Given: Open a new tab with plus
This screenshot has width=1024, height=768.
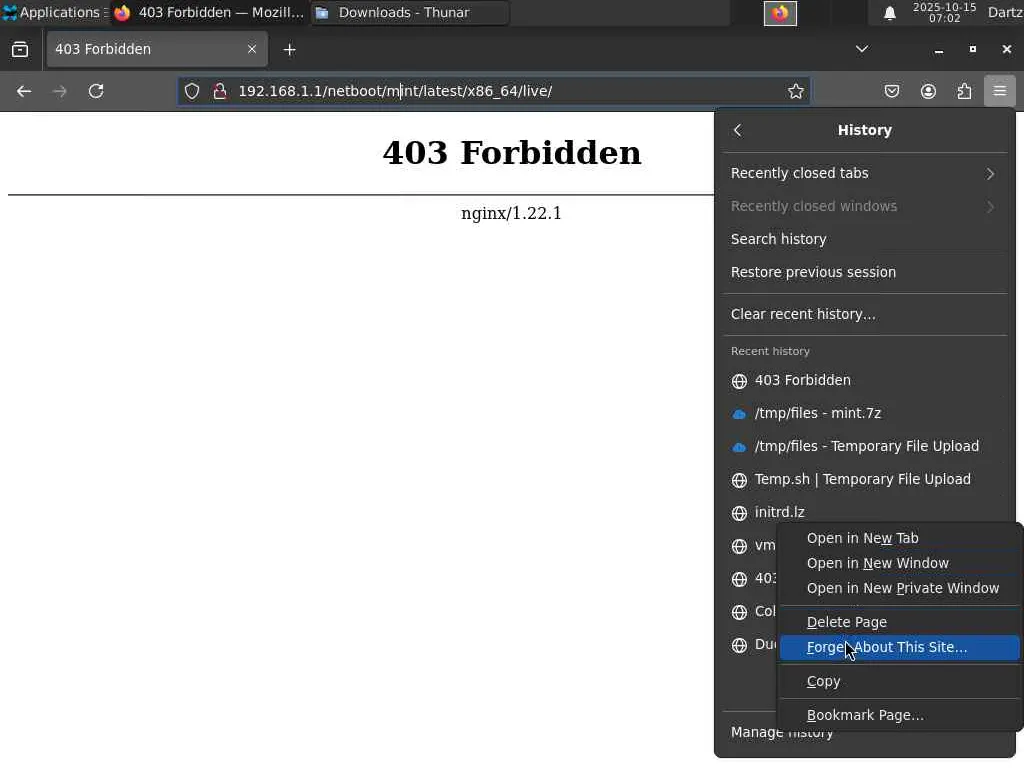Looking at the screenshot, I should pos(289,50).
